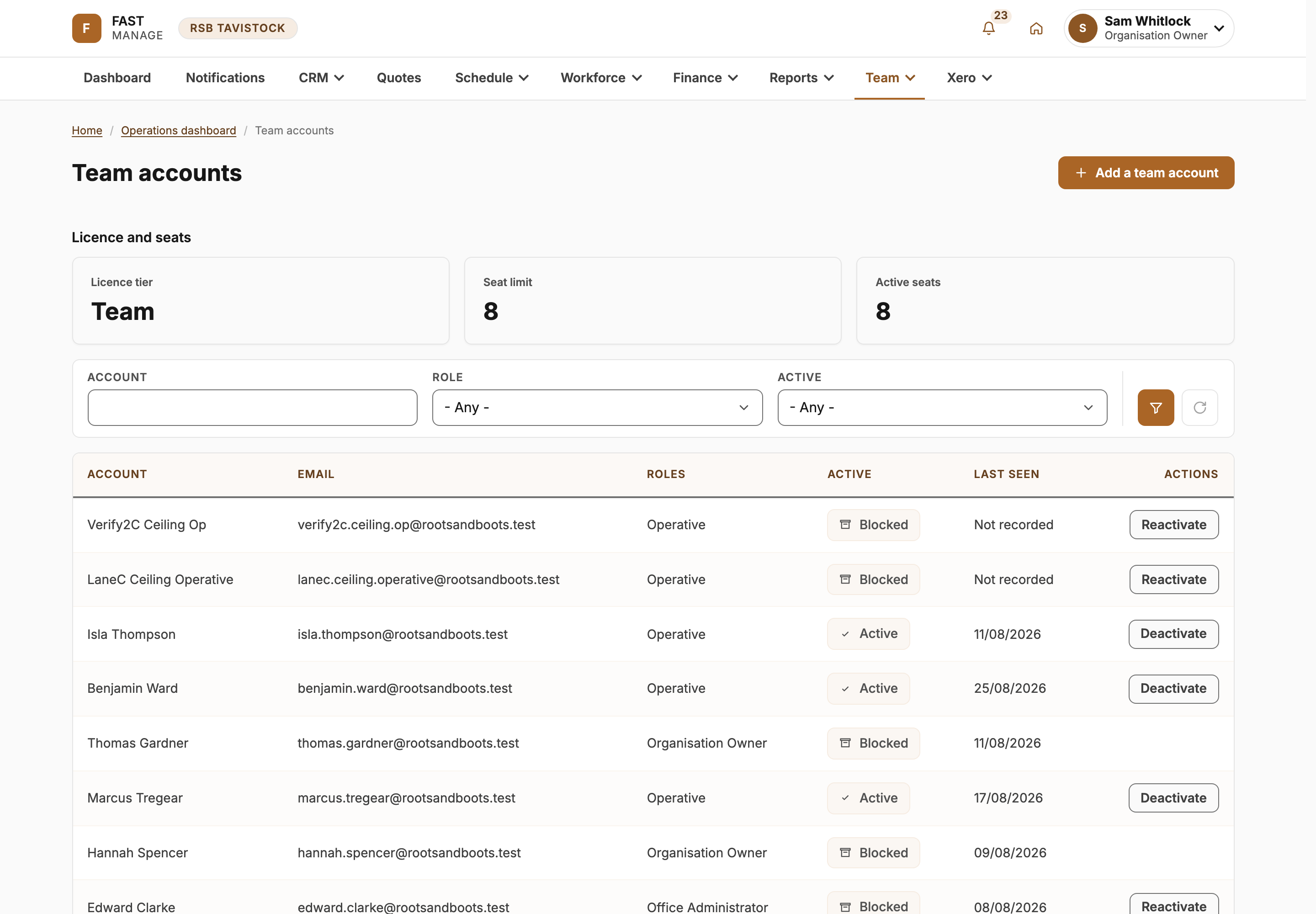This screenshot has width=1316, height=914.
Task: Click Blocked status badge for LaneC Ceiling Operative
Action: coord(873,579)
